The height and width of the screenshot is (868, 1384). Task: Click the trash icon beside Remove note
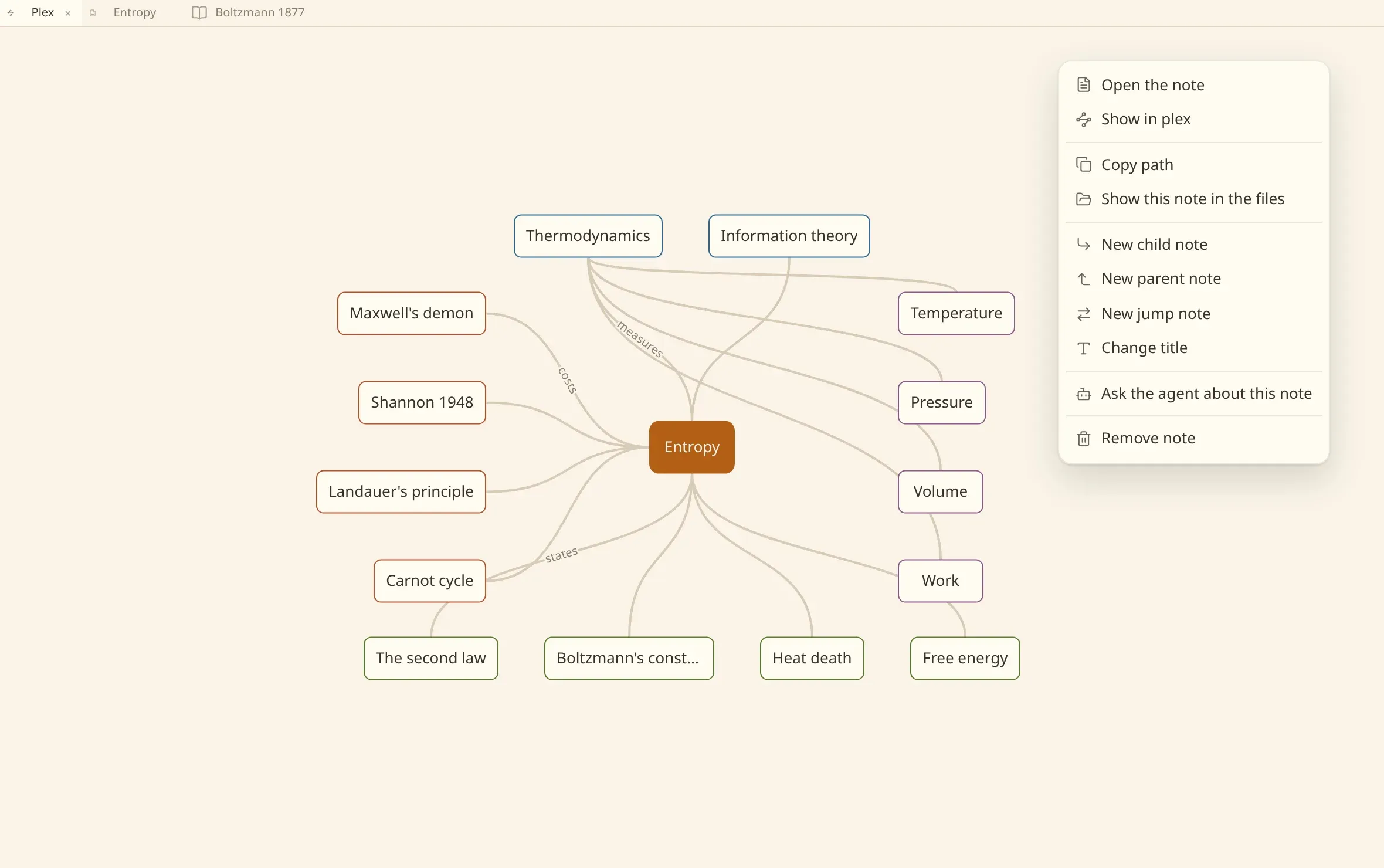(x=1083, y=438)
